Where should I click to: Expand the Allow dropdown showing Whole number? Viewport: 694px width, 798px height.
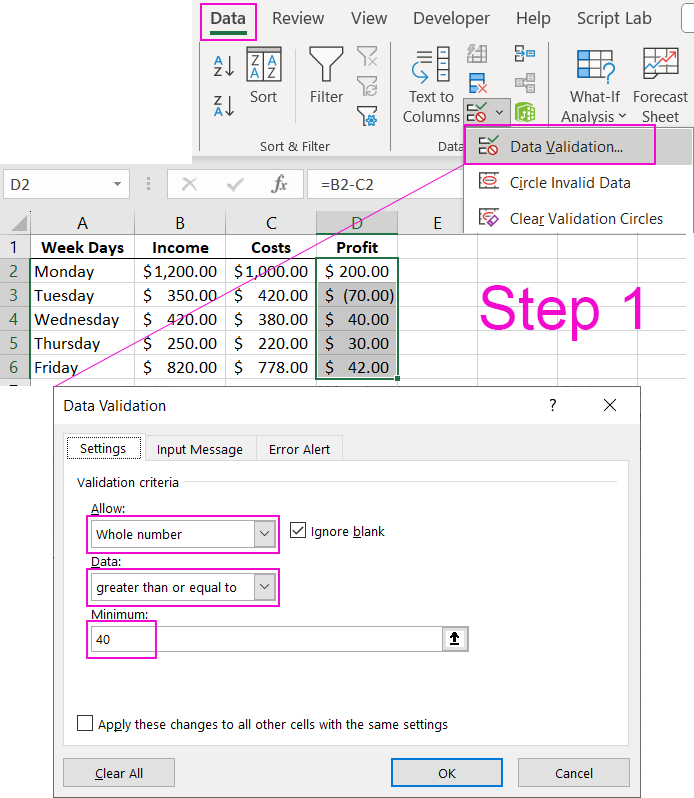point(265,534)
